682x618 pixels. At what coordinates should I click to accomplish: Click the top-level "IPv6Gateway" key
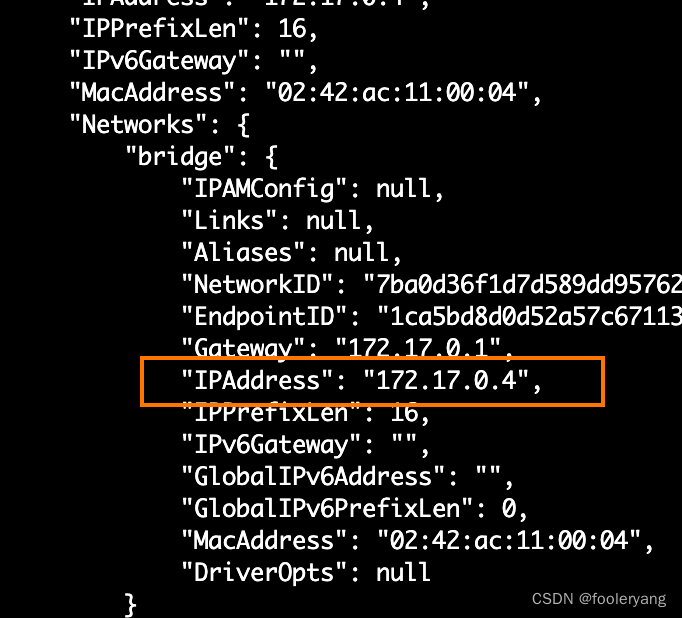[x=159, y=61]
